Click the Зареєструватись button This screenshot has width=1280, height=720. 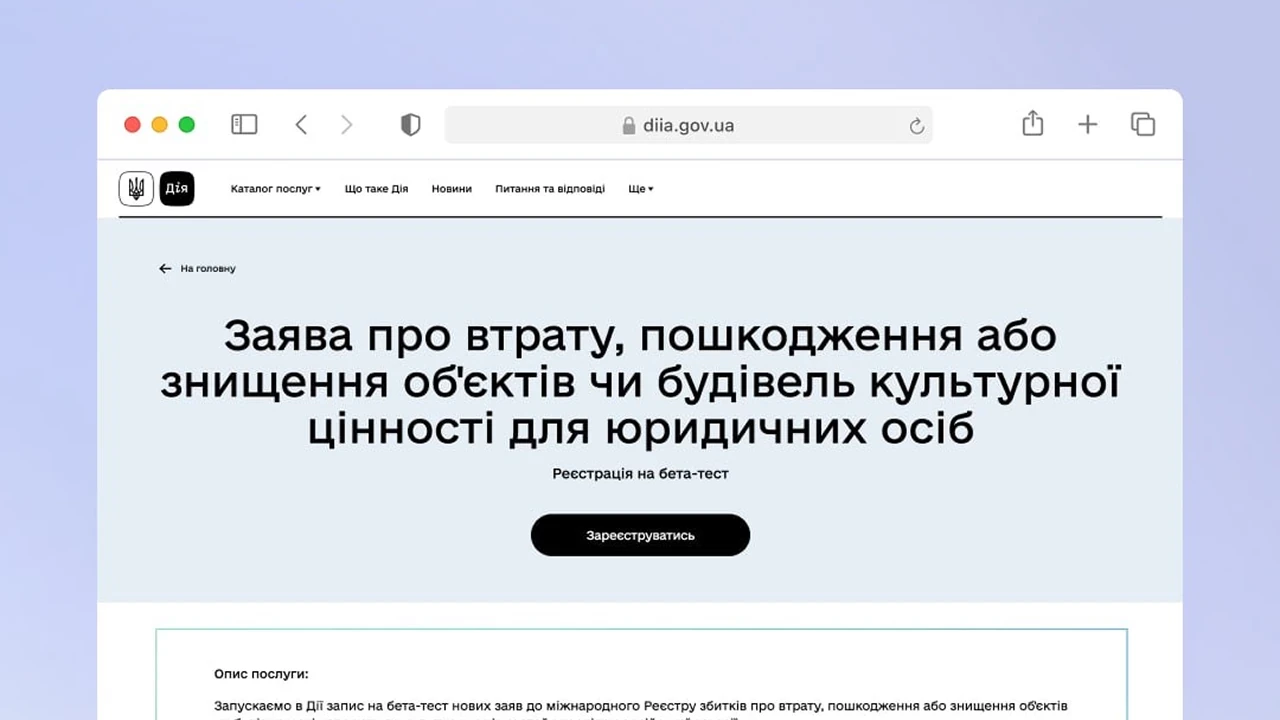[x=640, y=535]
